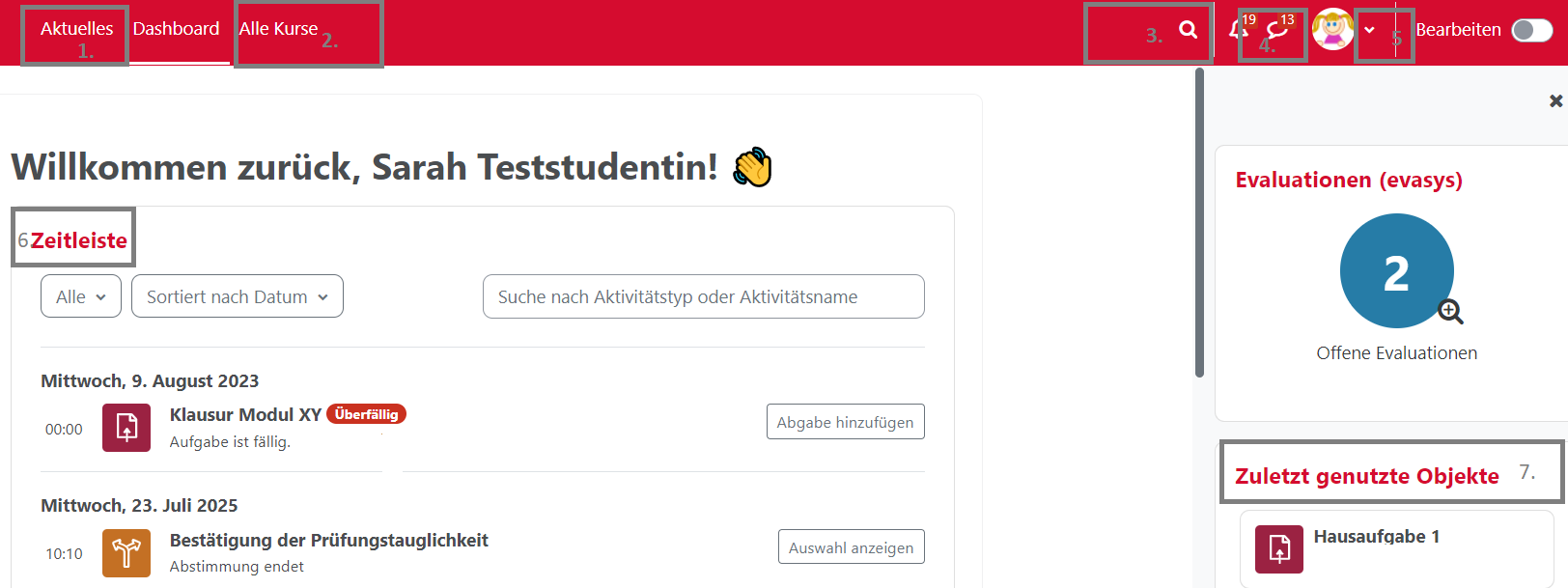The width and height of the screenshot is (1568, 588).
Task: Open the search magnifier icon
Action: [x=1188, y=30]
